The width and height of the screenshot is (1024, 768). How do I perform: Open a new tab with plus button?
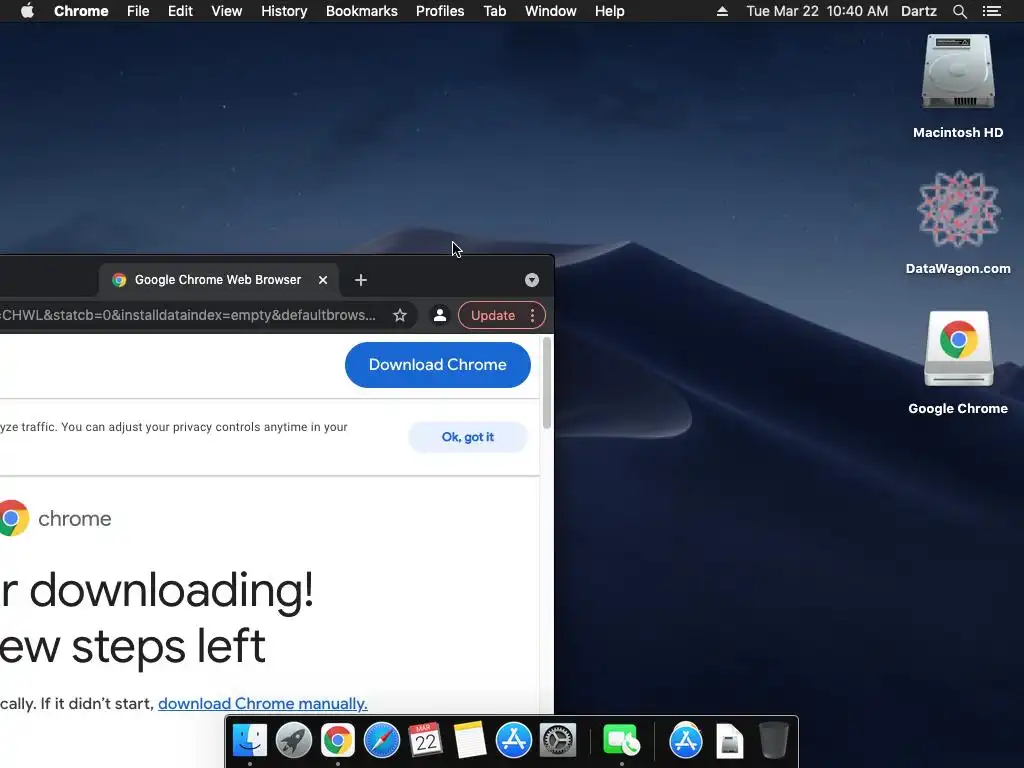pos(360,280)
